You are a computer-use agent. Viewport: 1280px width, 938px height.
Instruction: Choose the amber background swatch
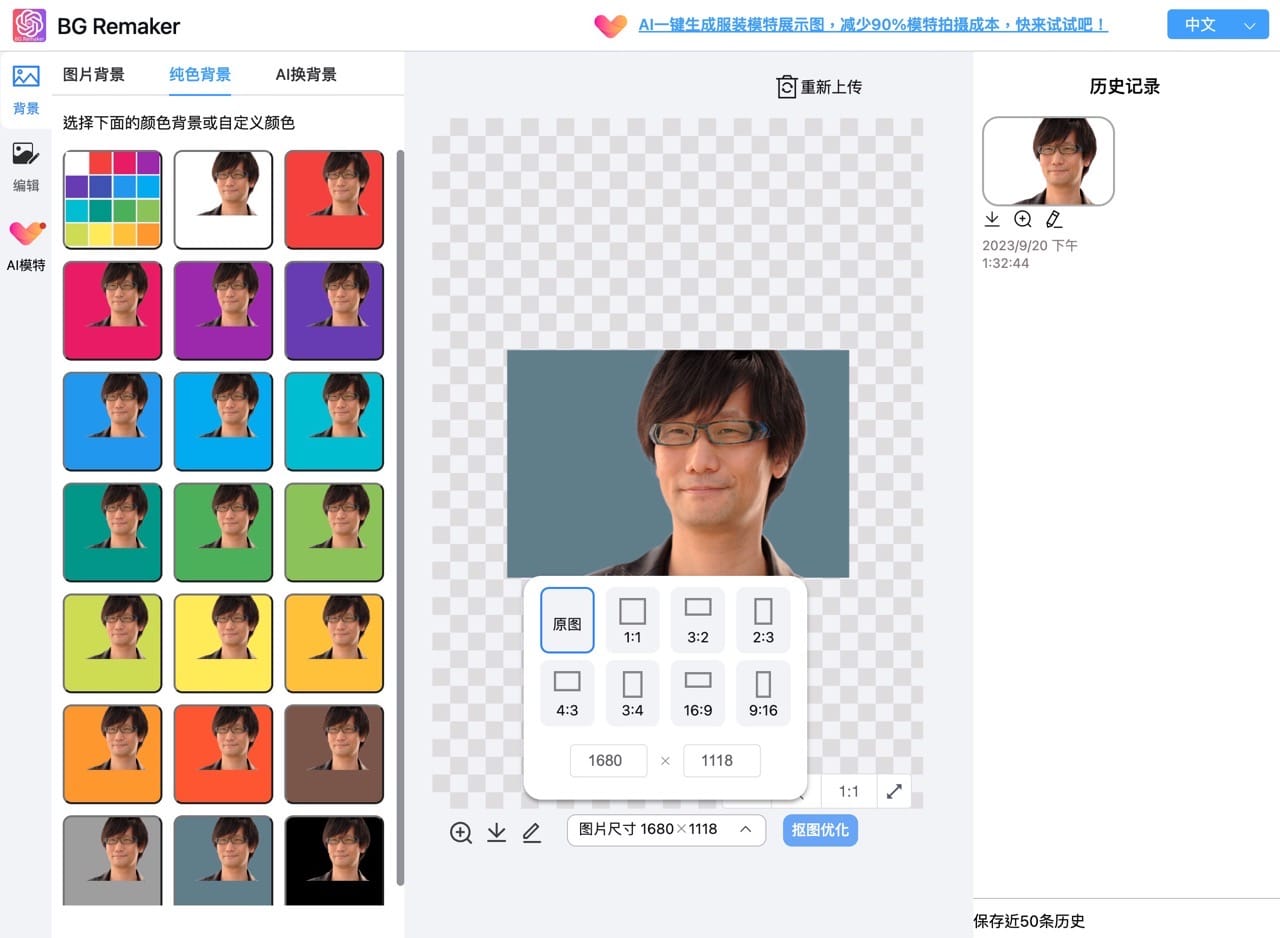(334, 643)
